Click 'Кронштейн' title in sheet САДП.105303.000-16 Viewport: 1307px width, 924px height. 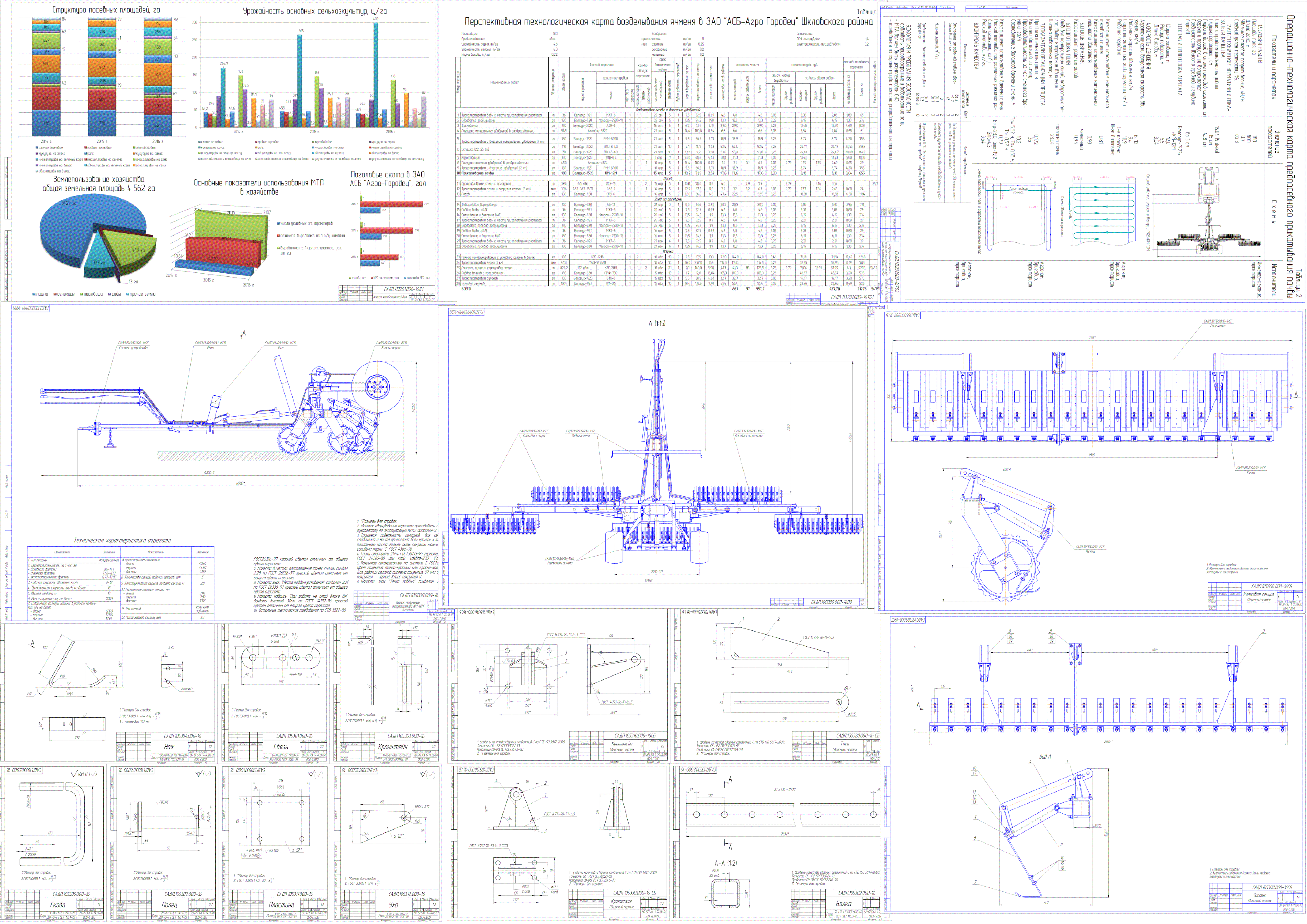tap(393, 747)
